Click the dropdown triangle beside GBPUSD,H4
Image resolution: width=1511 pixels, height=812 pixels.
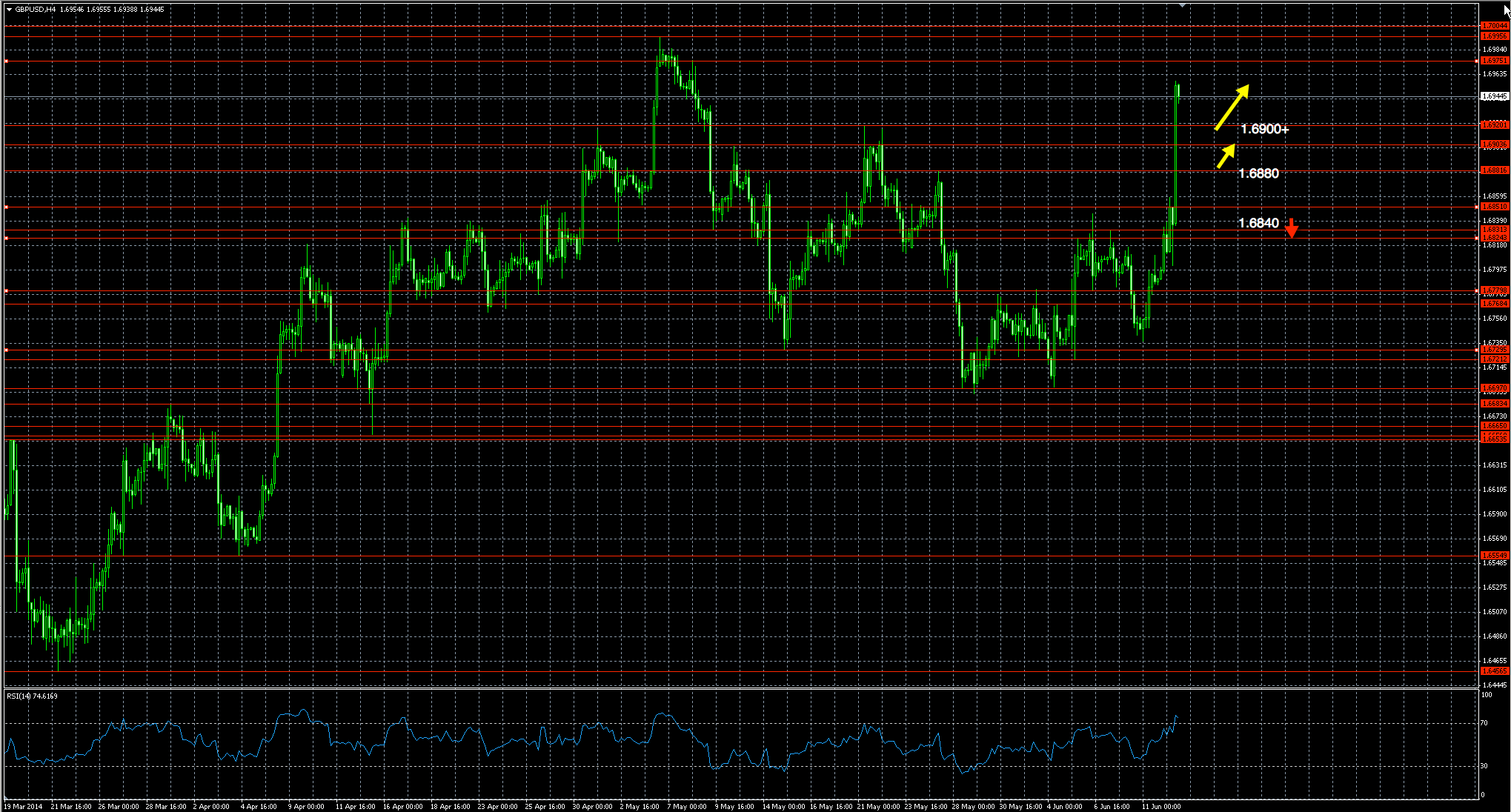9,10
